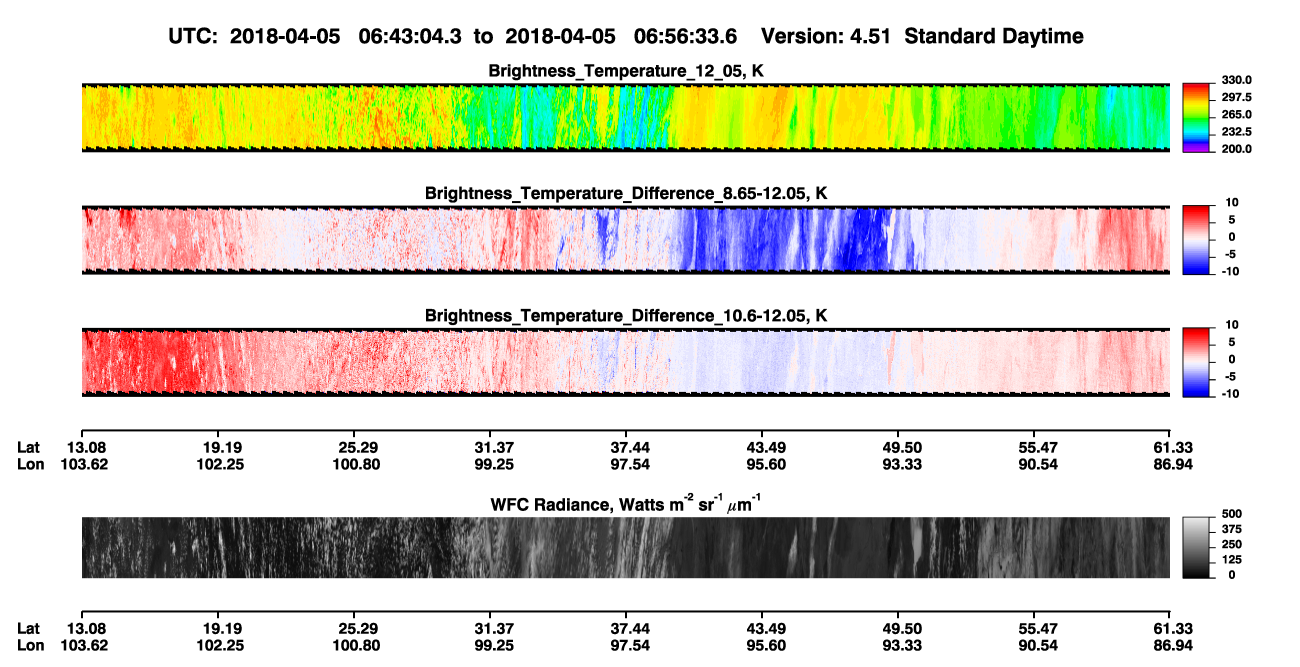Viewport: 1300px width, 667px height.
Task: Click the 'Lat' label of the axis above WFC title
Action: pyautogui.click(x=29, y=447)
